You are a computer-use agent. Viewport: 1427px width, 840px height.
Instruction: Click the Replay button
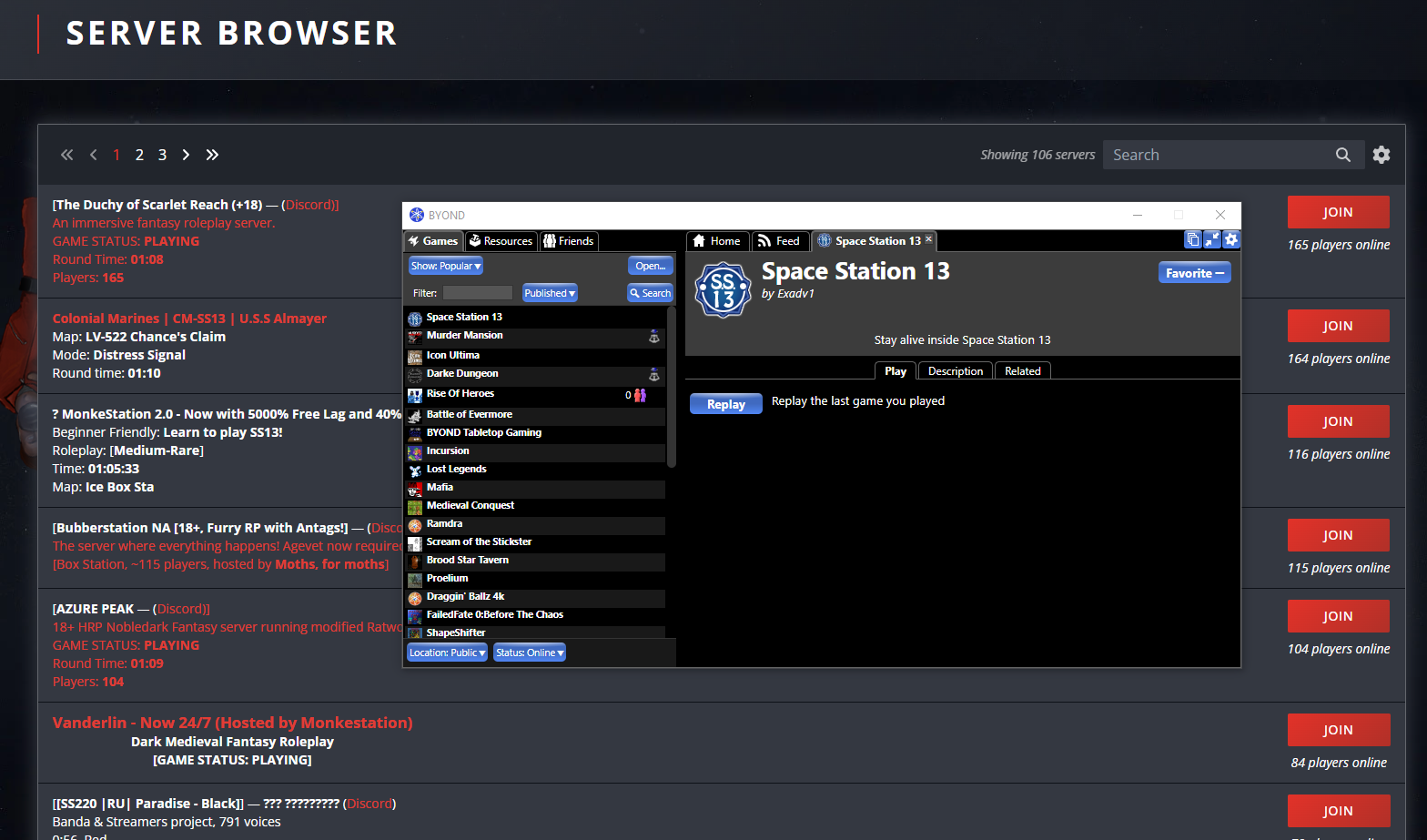click(726, 404)
